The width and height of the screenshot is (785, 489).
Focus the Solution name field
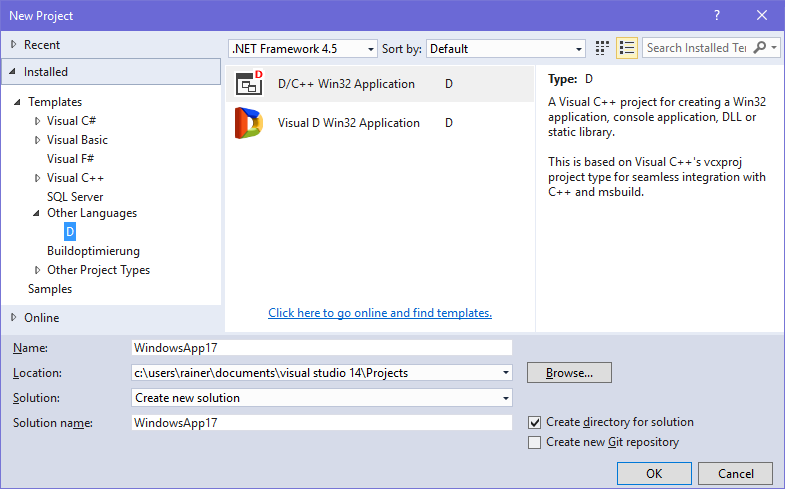tap(322, 423)
